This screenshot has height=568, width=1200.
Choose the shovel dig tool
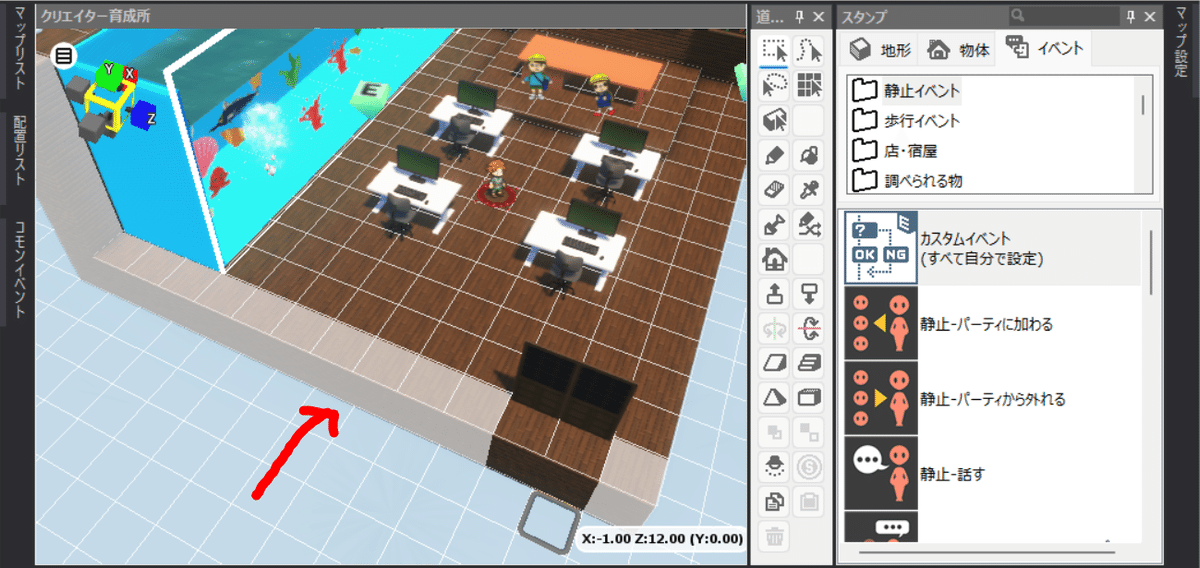(x=774, y=225)
